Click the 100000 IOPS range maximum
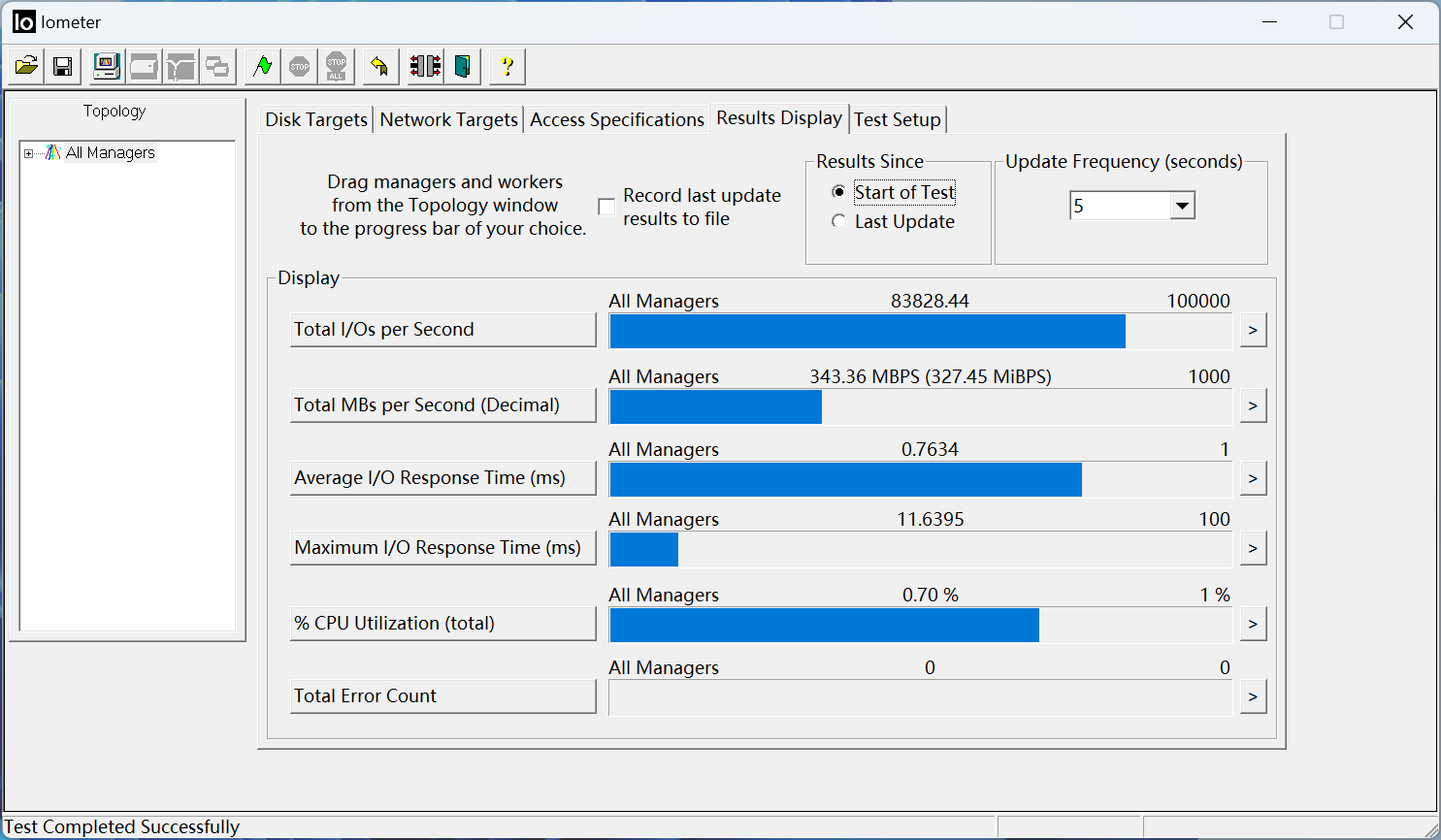 point(1198,301)
